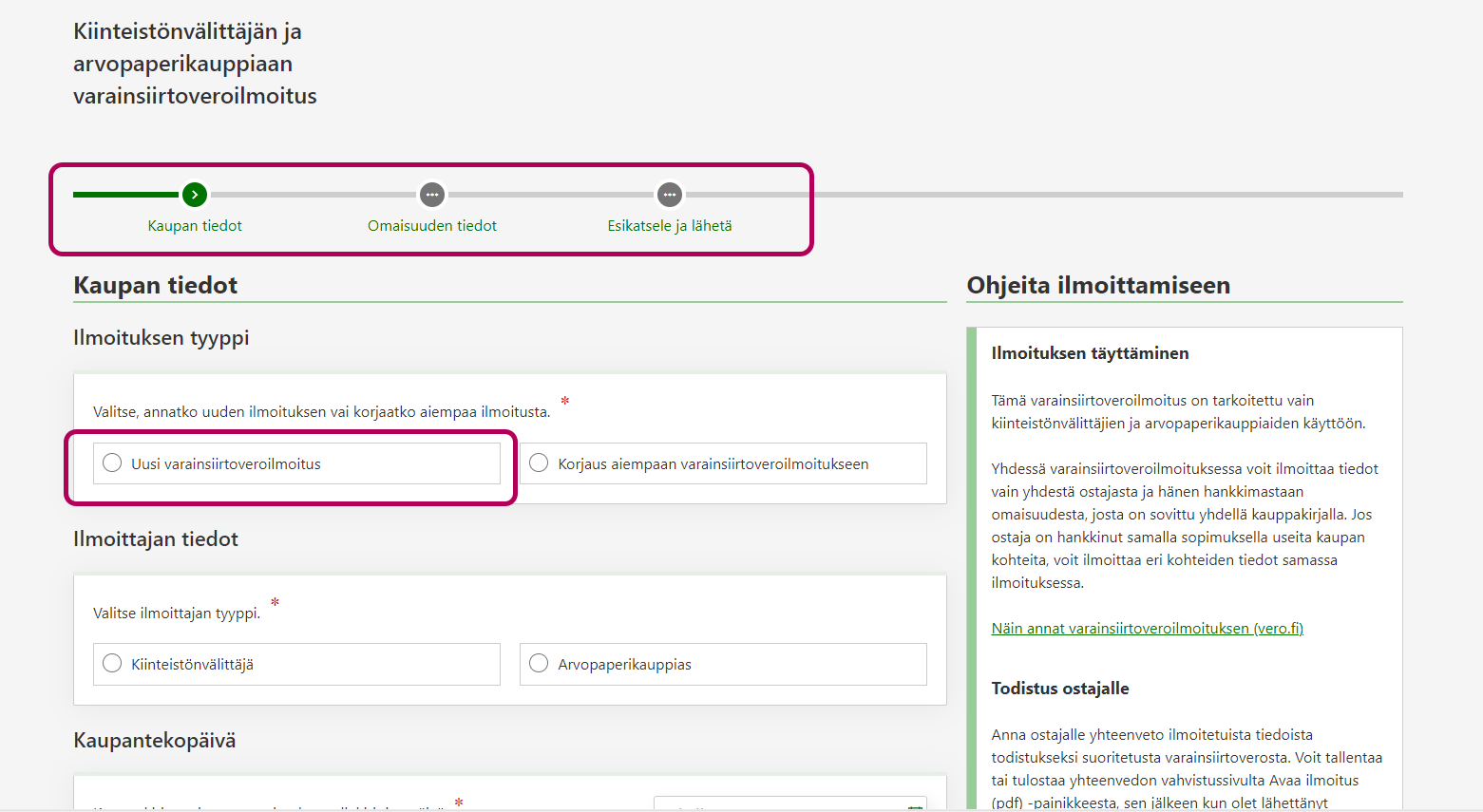Click the Ilmoittajan tiedot section heading
The height and width of the screenshot is (812, 1483).
click(156, 539)
